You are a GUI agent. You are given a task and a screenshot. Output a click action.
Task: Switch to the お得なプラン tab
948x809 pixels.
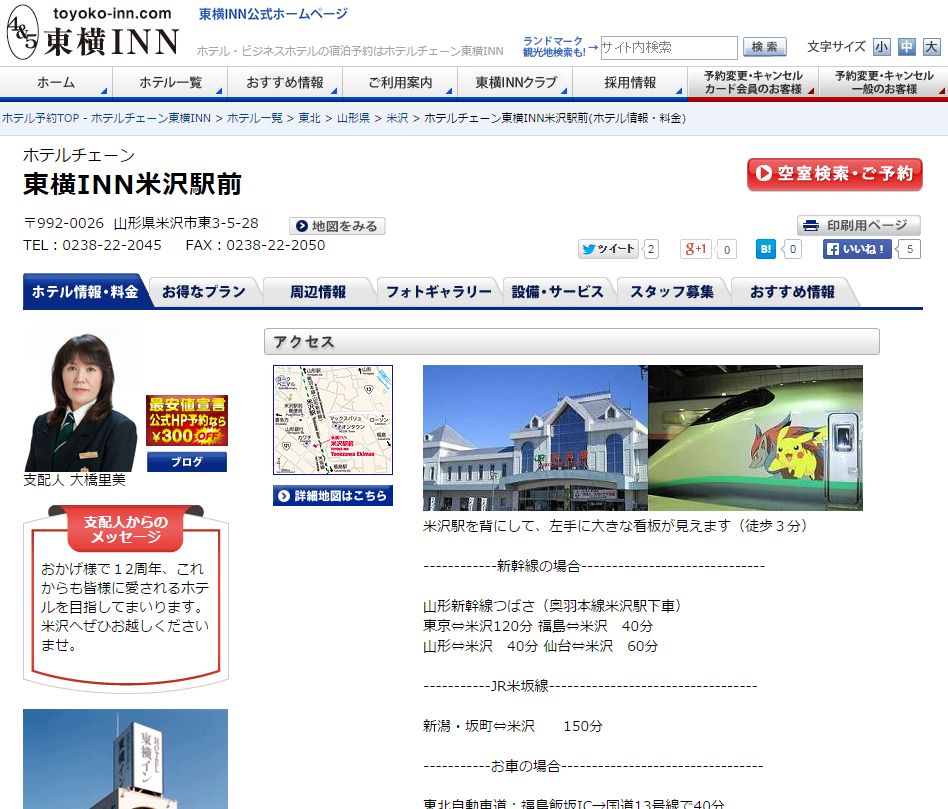204,292
